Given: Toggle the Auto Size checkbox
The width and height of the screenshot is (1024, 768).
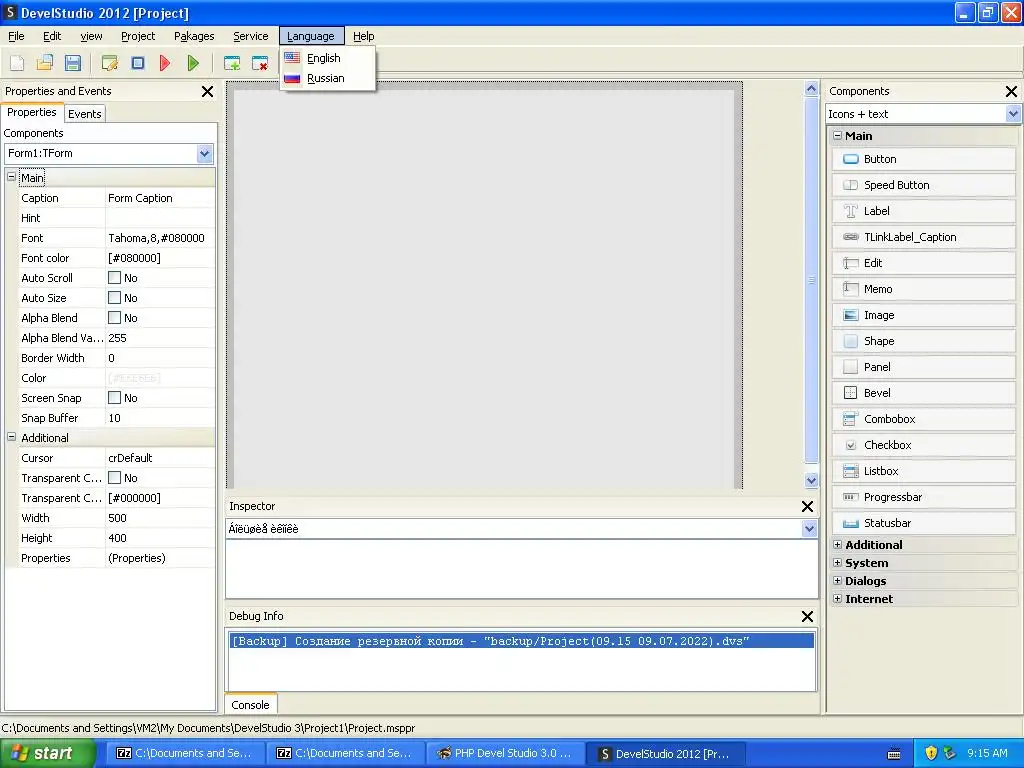Looking at the screenshot, I should click(x=114, y=298).
